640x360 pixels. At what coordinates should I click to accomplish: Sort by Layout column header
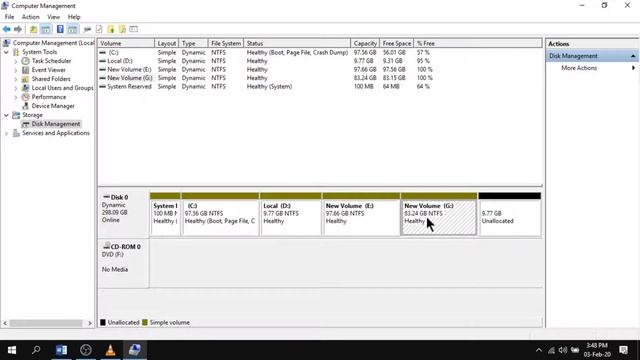click(x=167, y=43)
